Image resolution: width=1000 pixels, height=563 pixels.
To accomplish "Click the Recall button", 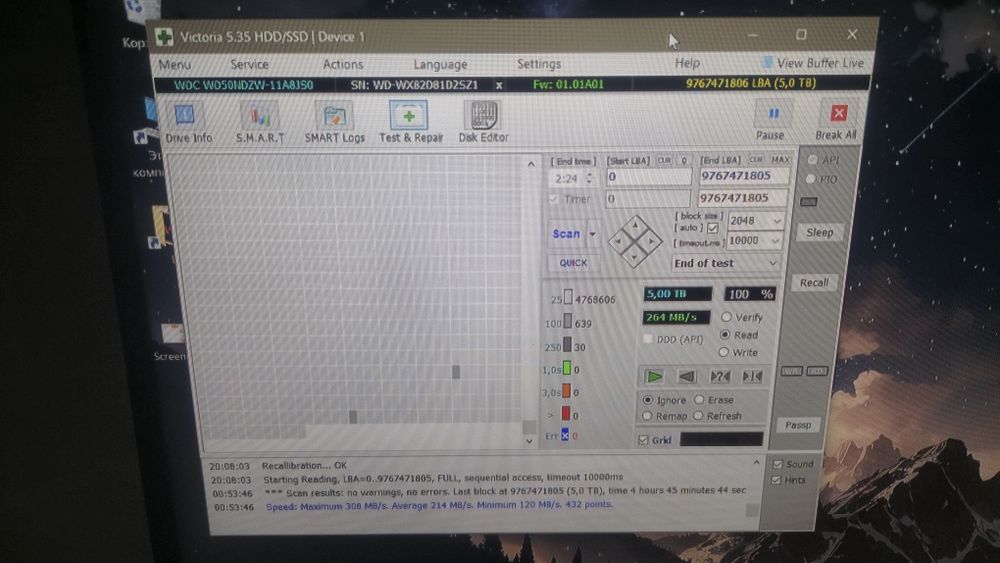I will (814, 282).
